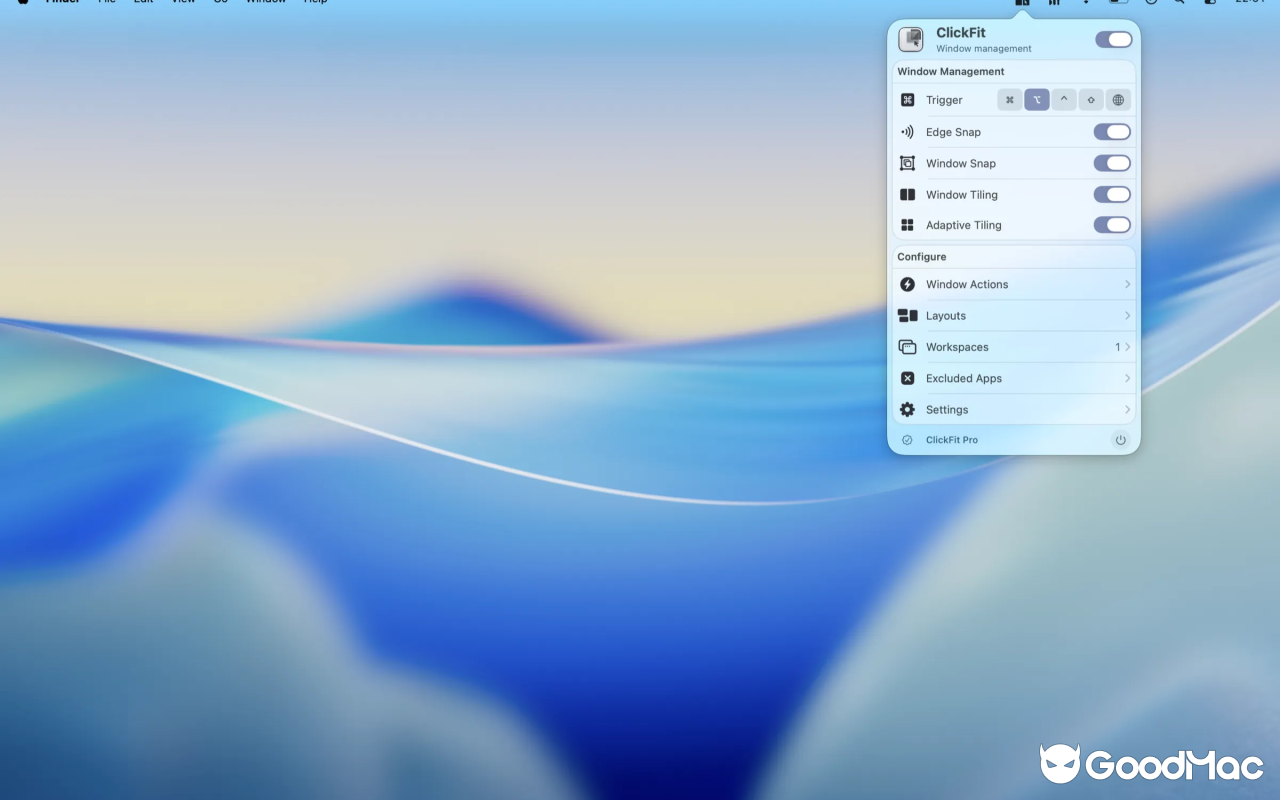Click the Settings gear icon

pos(907,410)
